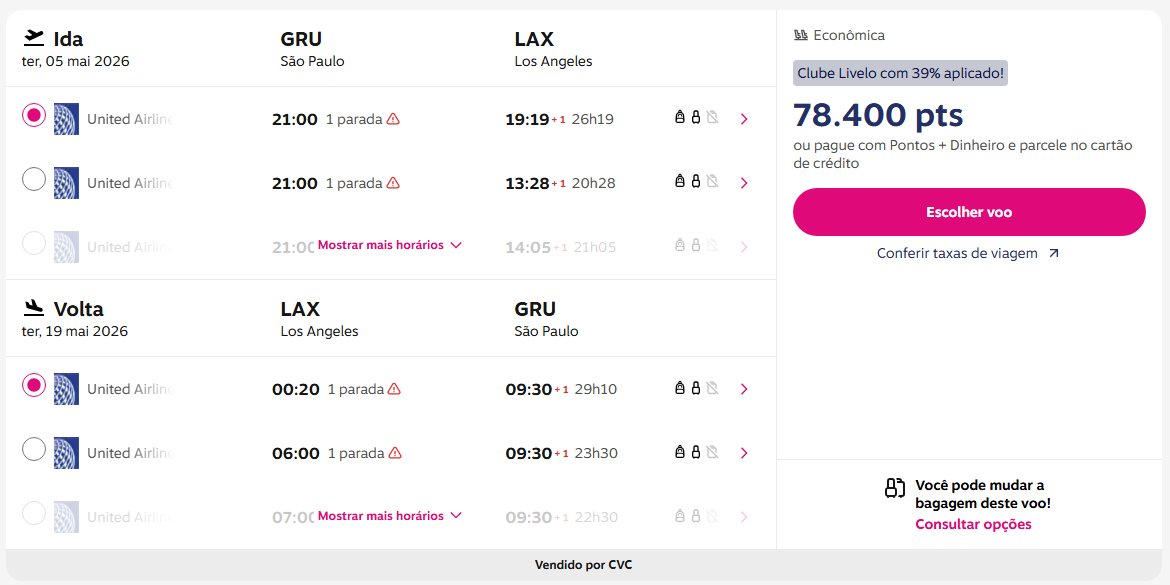
Task: Click the stop warning icon on the 20h28 flight
Action: click(393, 183)
